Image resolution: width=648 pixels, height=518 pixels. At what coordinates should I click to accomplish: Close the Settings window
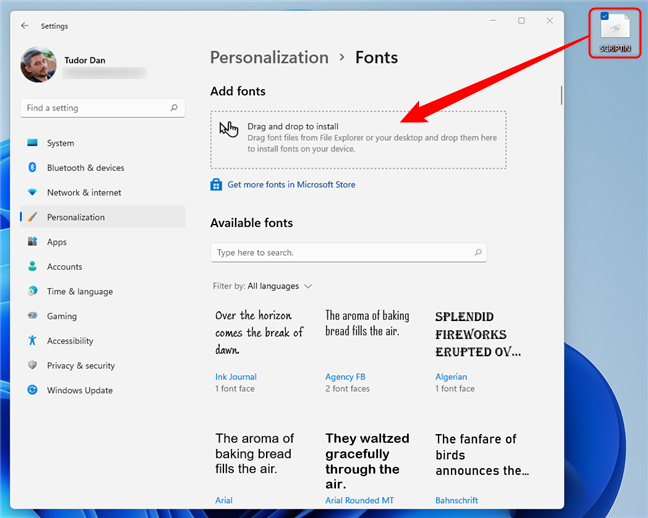pos(550,20)
